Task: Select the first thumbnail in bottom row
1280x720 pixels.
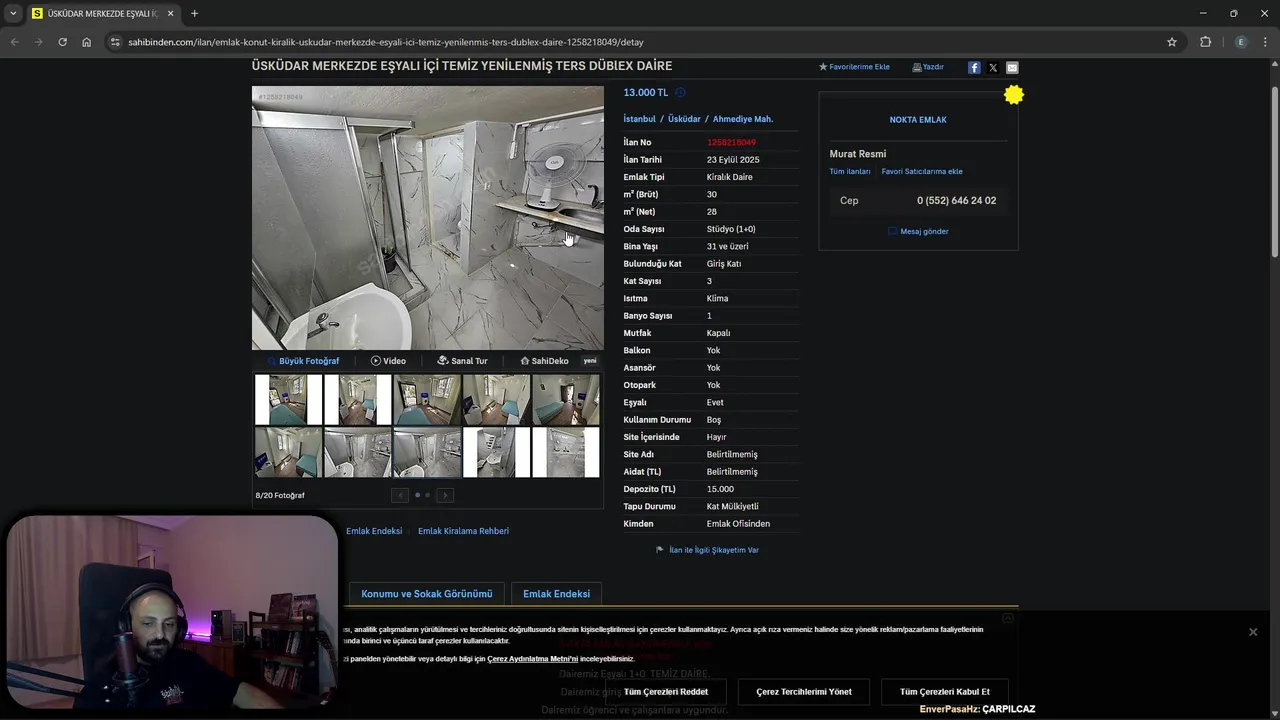Action: 288,452
